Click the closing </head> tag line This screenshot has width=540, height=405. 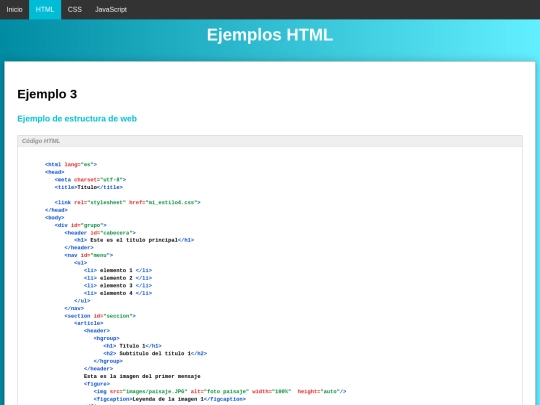56,210
